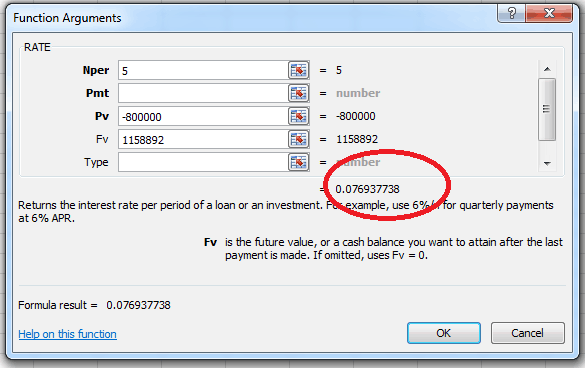Click the Function Arguments title text
This screenshot has width=585, height=368.
click(x=67, y=18)
